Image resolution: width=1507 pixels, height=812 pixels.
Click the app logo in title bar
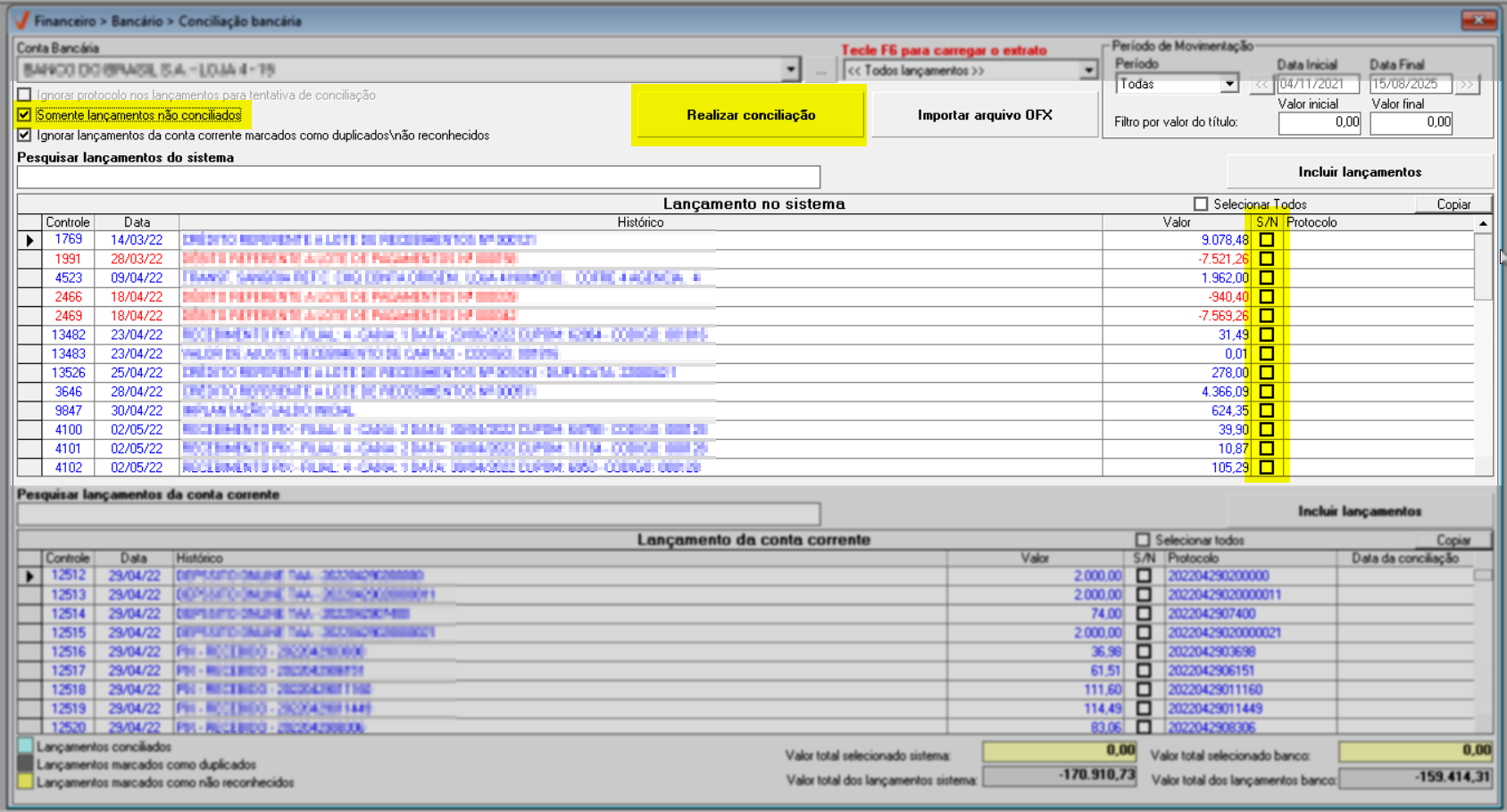21,20
